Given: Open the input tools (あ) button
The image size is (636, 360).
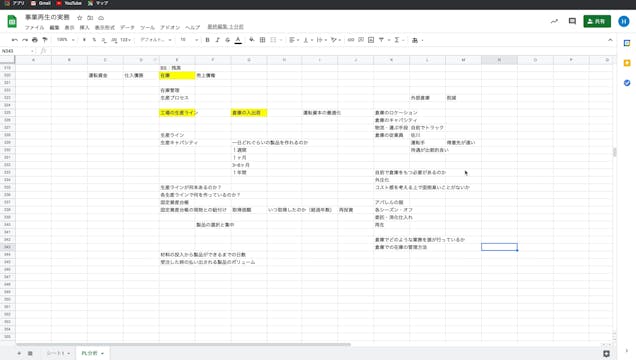Looking at the screenshot, I should coord(417,40).
